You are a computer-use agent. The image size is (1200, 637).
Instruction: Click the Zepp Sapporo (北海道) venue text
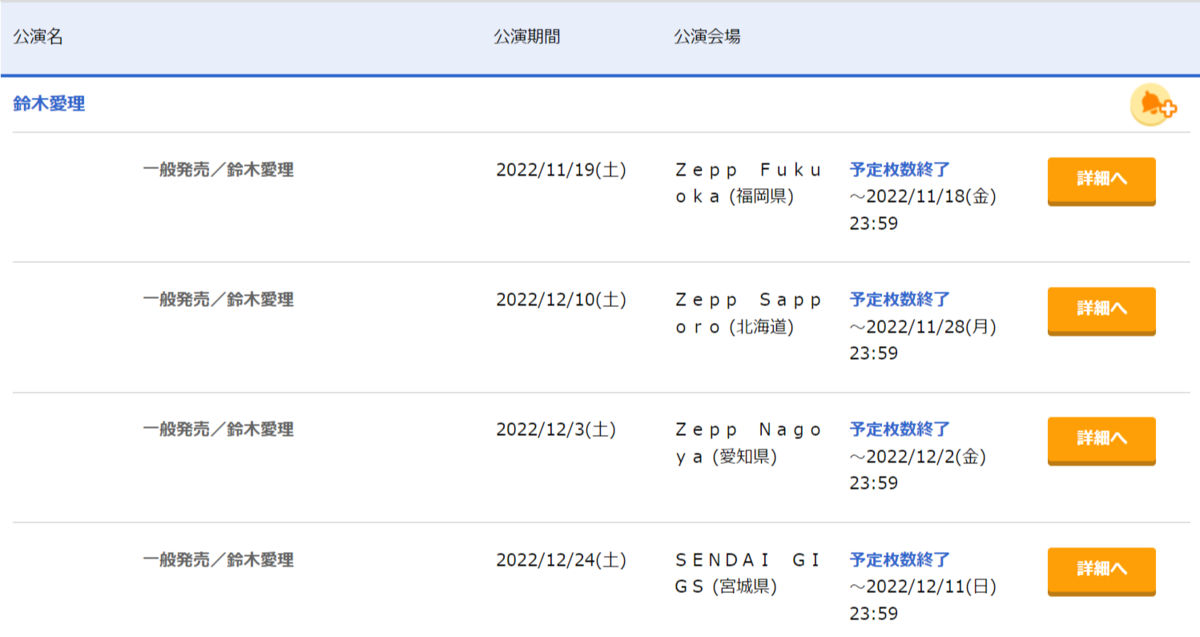pyautogui.click(x=748, y=313)
